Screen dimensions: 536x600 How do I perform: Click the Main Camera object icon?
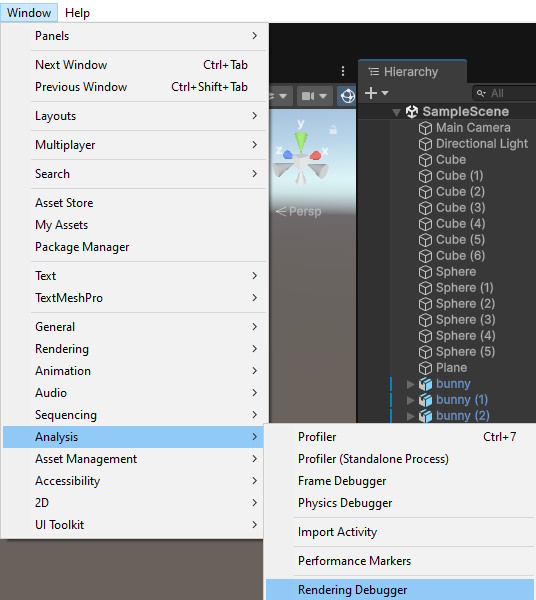tap(425, 128)
